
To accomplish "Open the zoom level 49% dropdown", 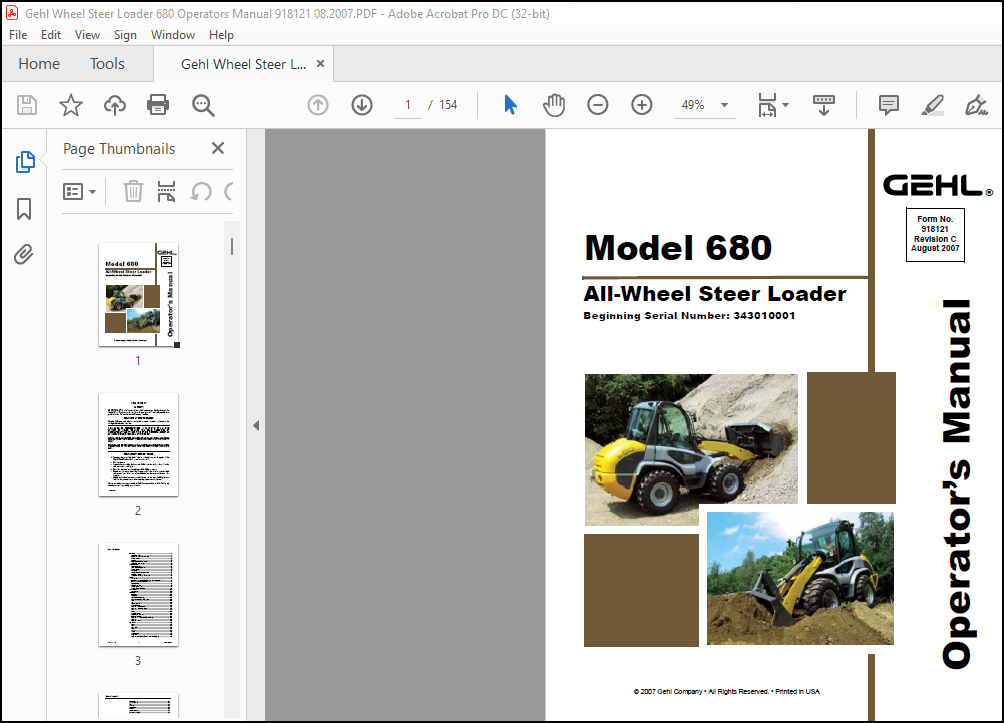I will point(724,105).
